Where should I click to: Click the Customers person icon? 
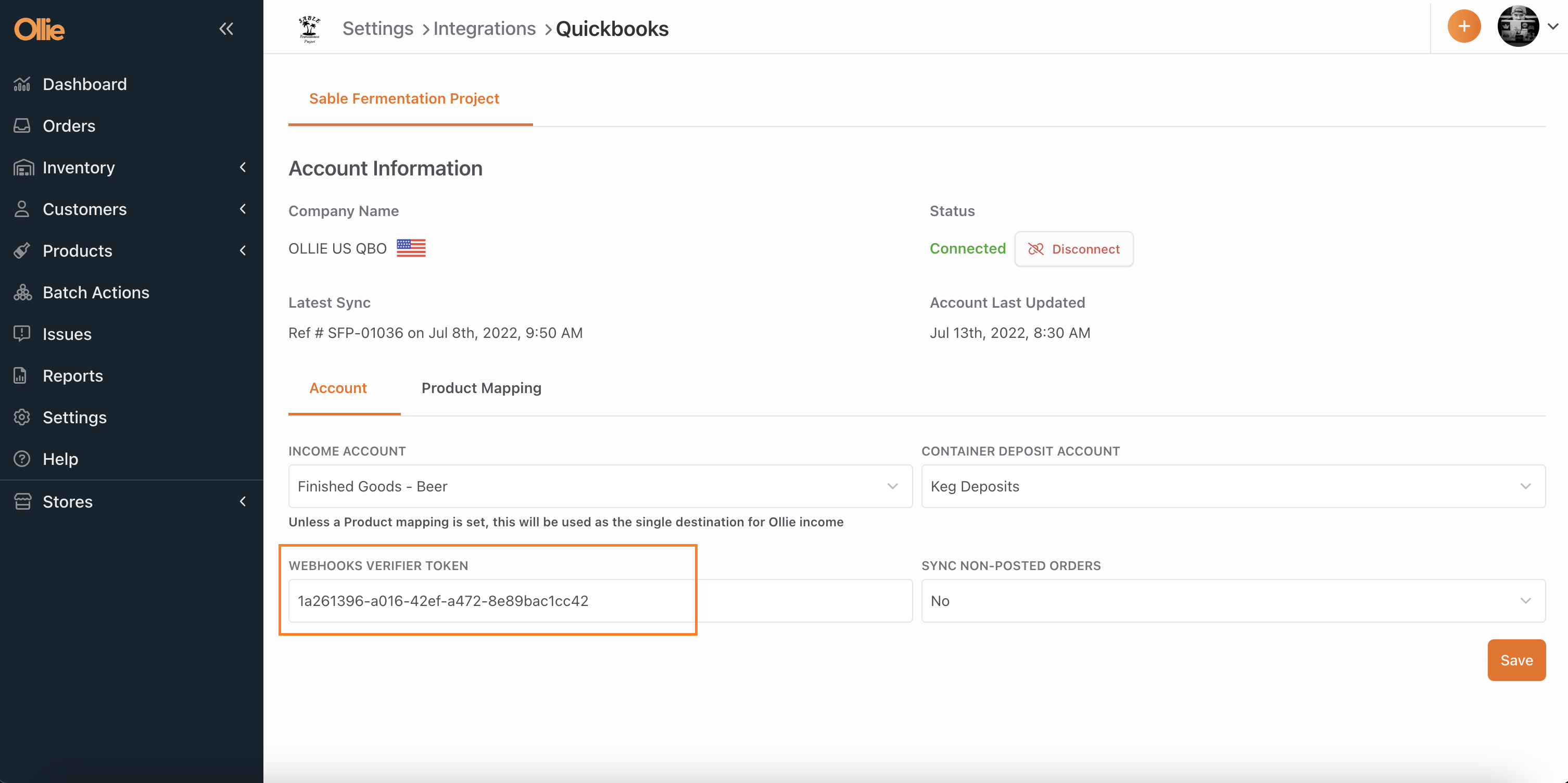coord(22,209)
